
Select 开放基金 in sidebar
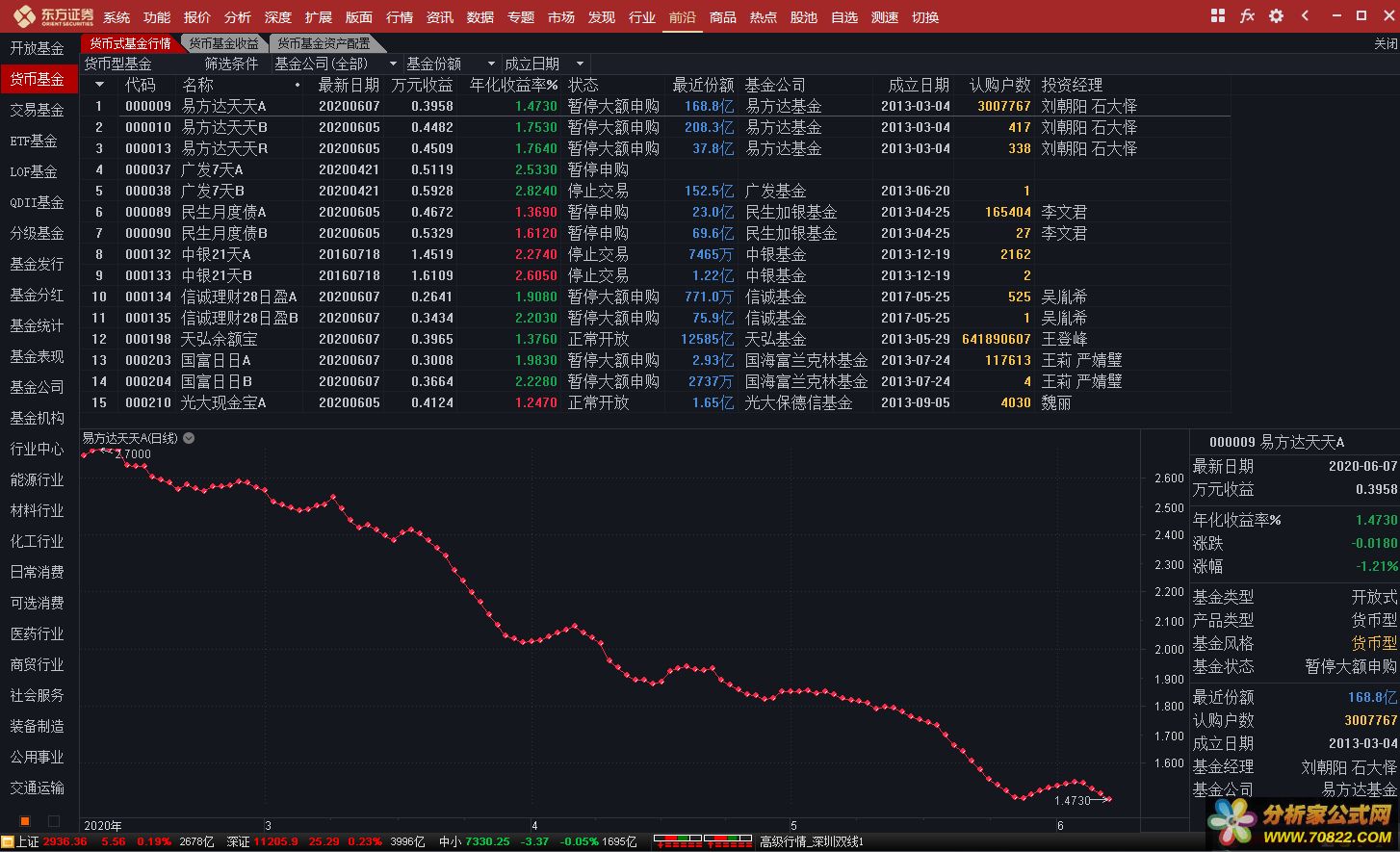tap(38, 48)
